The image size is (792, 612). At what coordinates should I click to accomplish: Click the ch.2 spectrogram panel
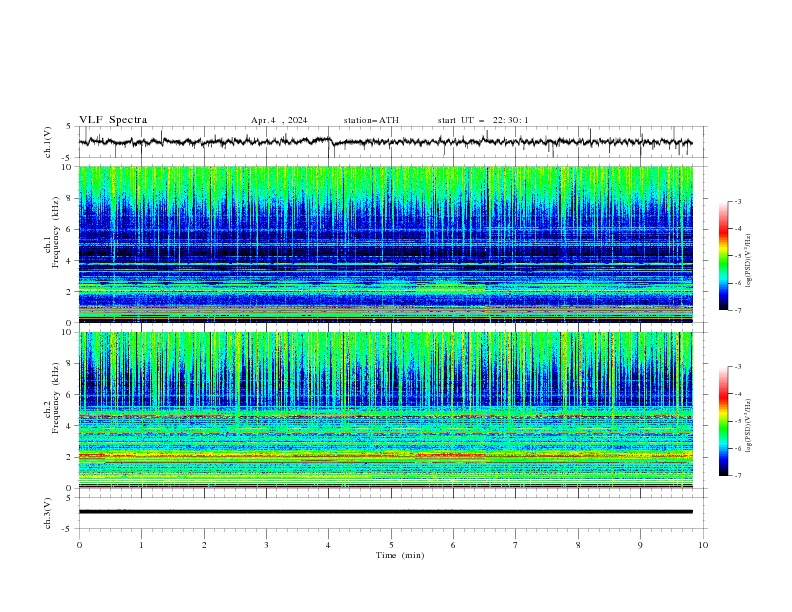[386, 410]
